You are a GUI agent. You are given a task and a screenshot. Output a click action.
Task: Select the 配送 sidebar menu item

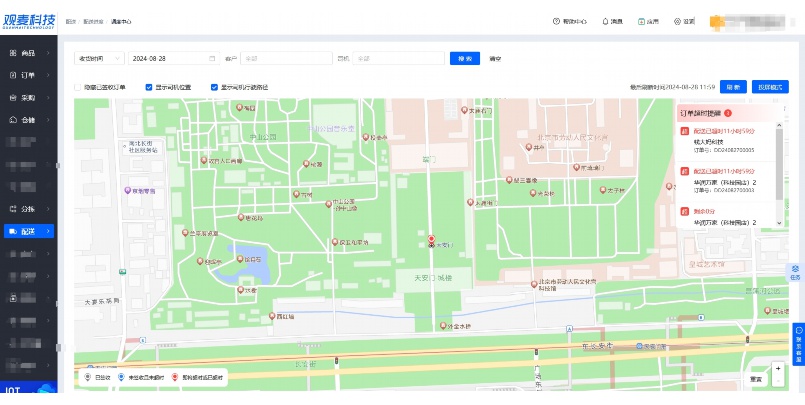(x=29, y=232)
